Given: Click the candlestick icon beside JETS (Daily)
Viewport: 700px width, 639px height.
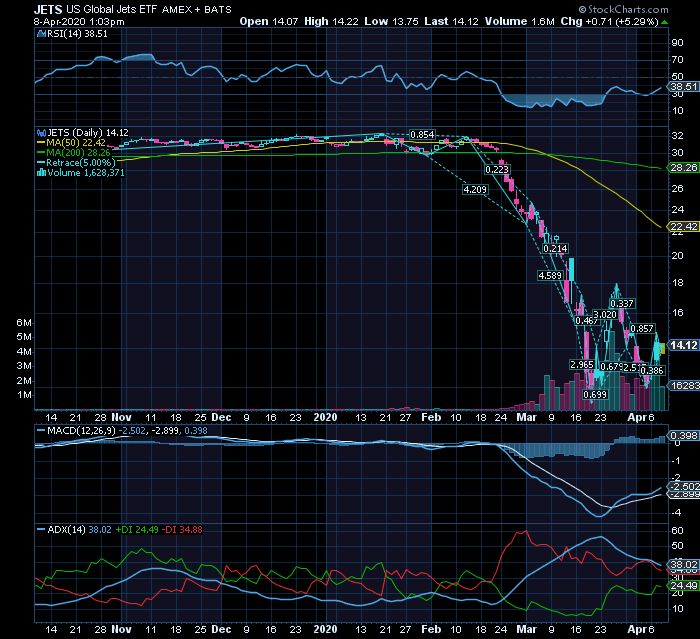Looking at the screenshot, I should (42, 133).
